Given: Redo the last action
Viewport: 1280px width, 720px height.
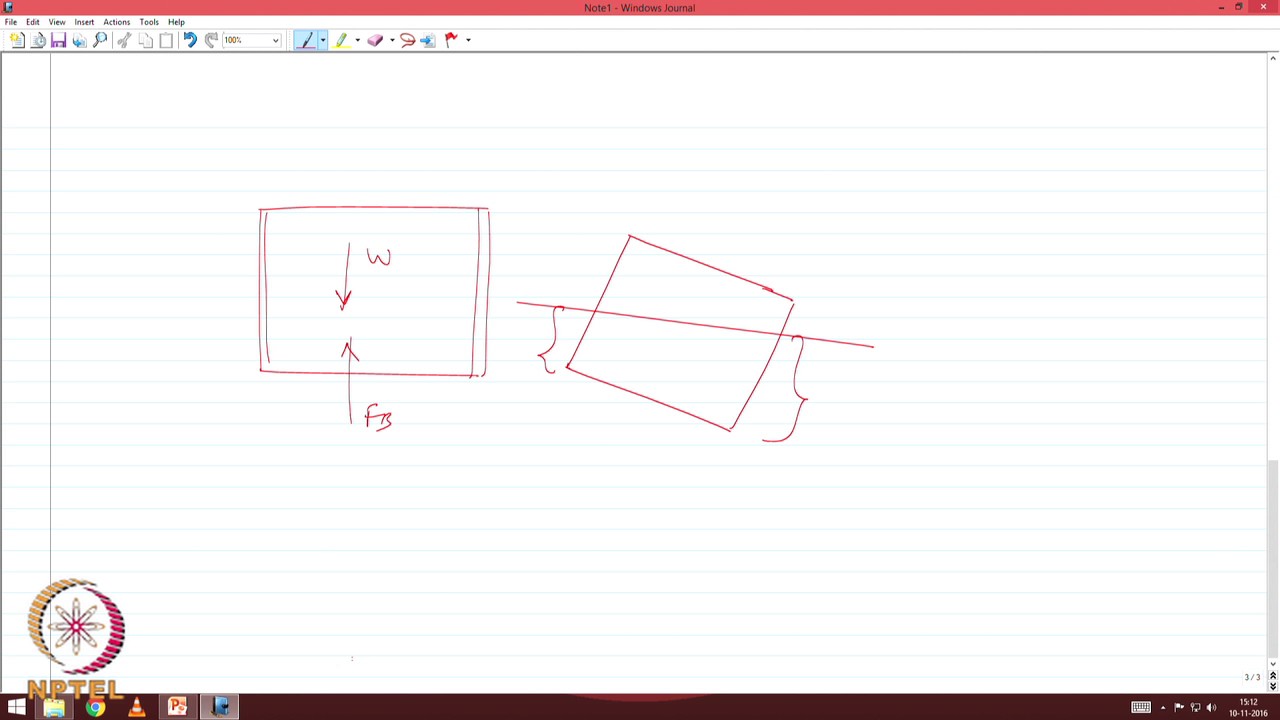Looking at the screenshot, I should 211,40.
